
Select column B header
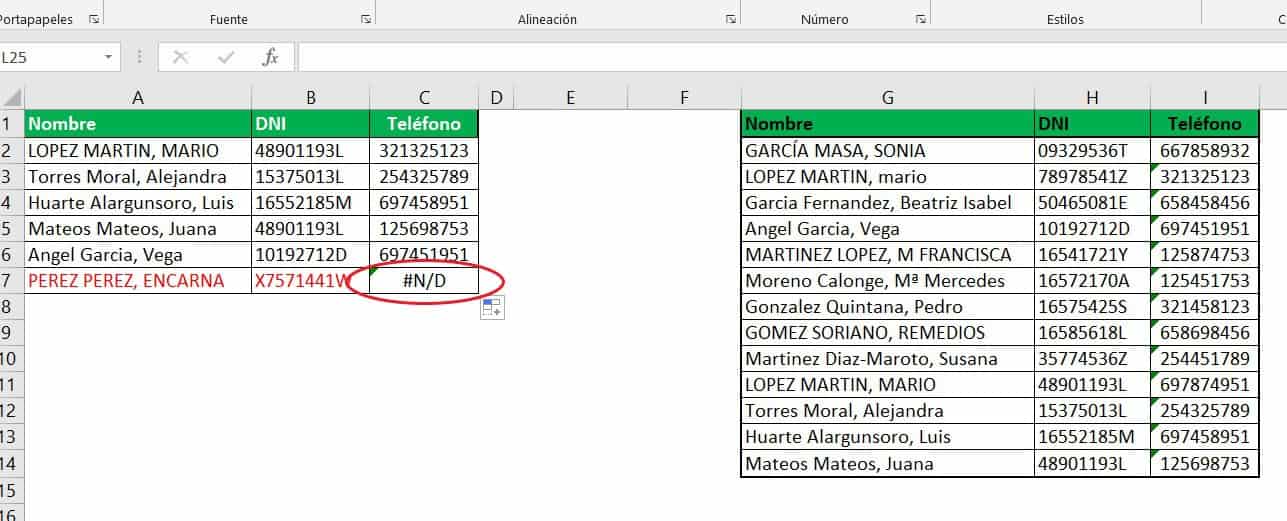311,98
